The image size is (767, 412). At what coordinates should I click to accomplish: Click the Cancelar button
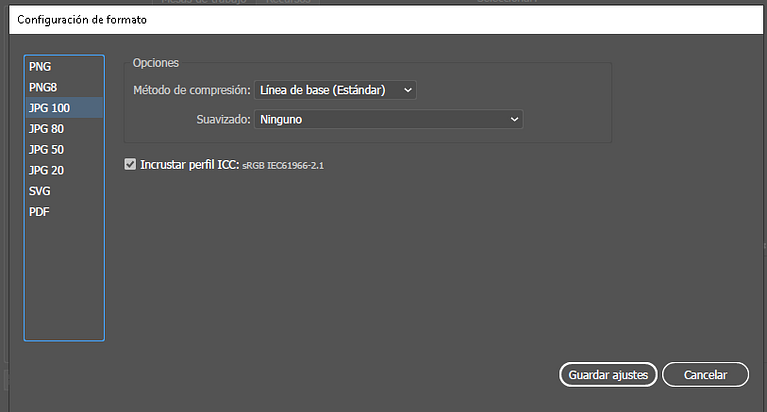[x=705, y=375]
